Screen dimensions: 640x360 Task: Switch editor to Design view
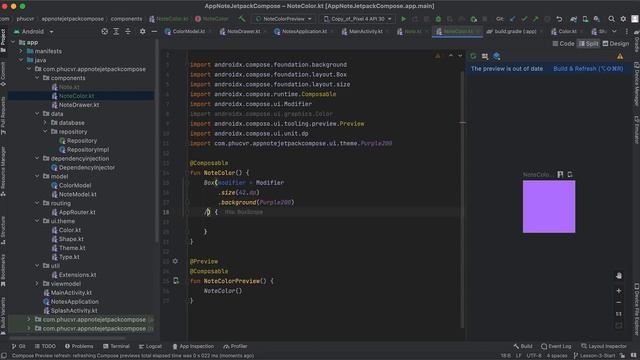(x=616, y=44)
